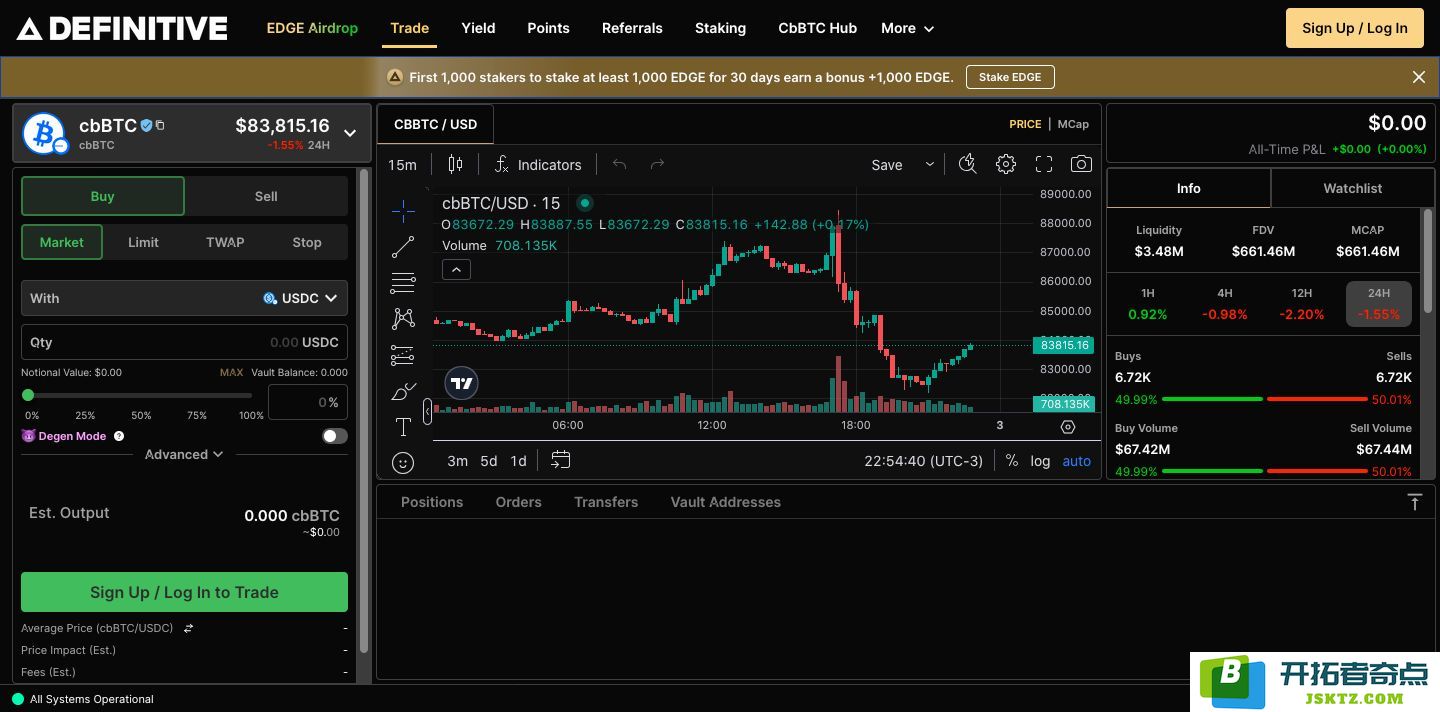This screenshot has width=1440, height=712.
Task: Open the date range picker icon
Action: pyautogui.click(x=561, y=460)
